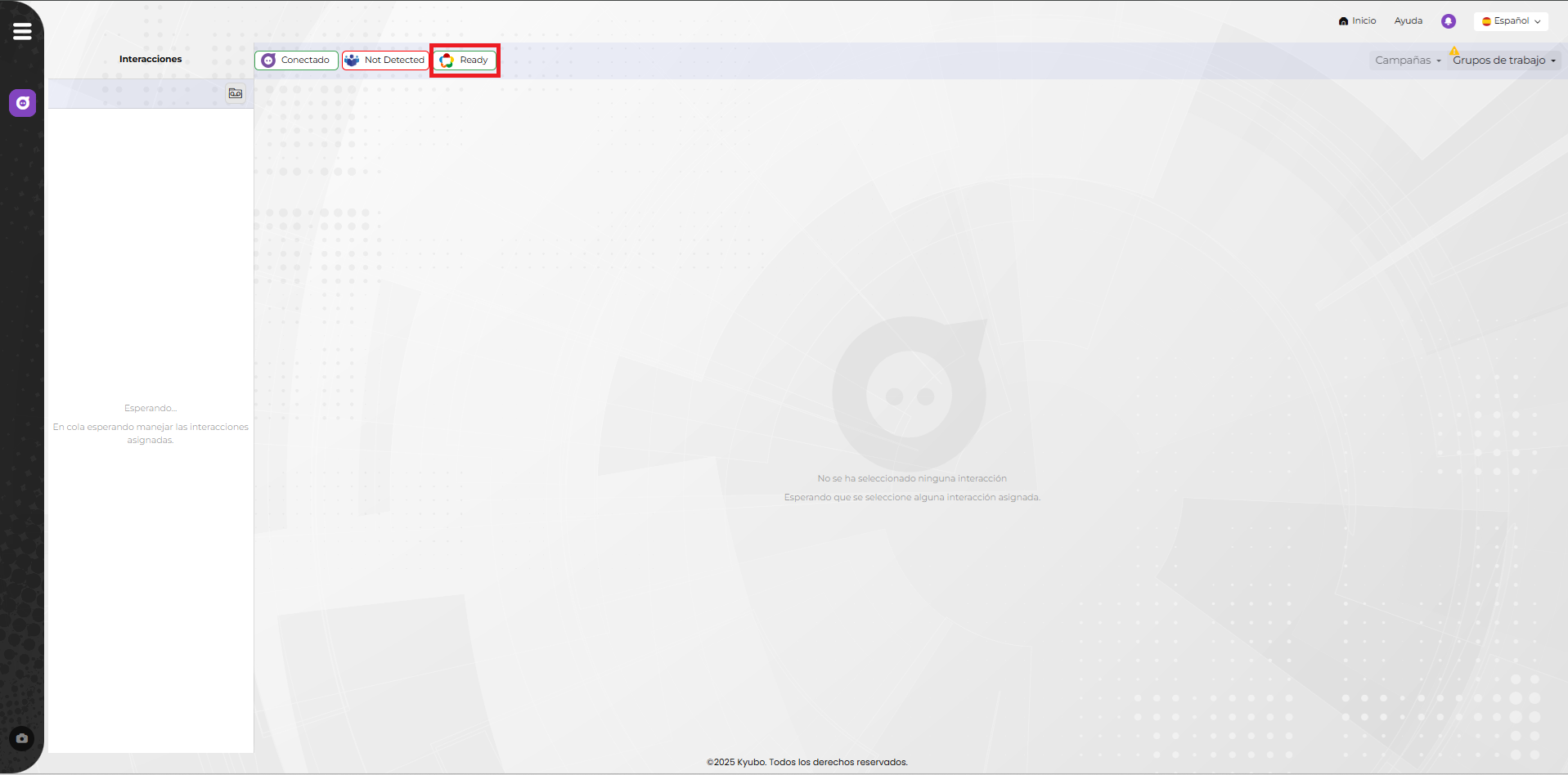Click the 'No se ha seleccionado ninguna interacción' message
This screenshot has width=1568, height=775.
[x=911, y=478]
